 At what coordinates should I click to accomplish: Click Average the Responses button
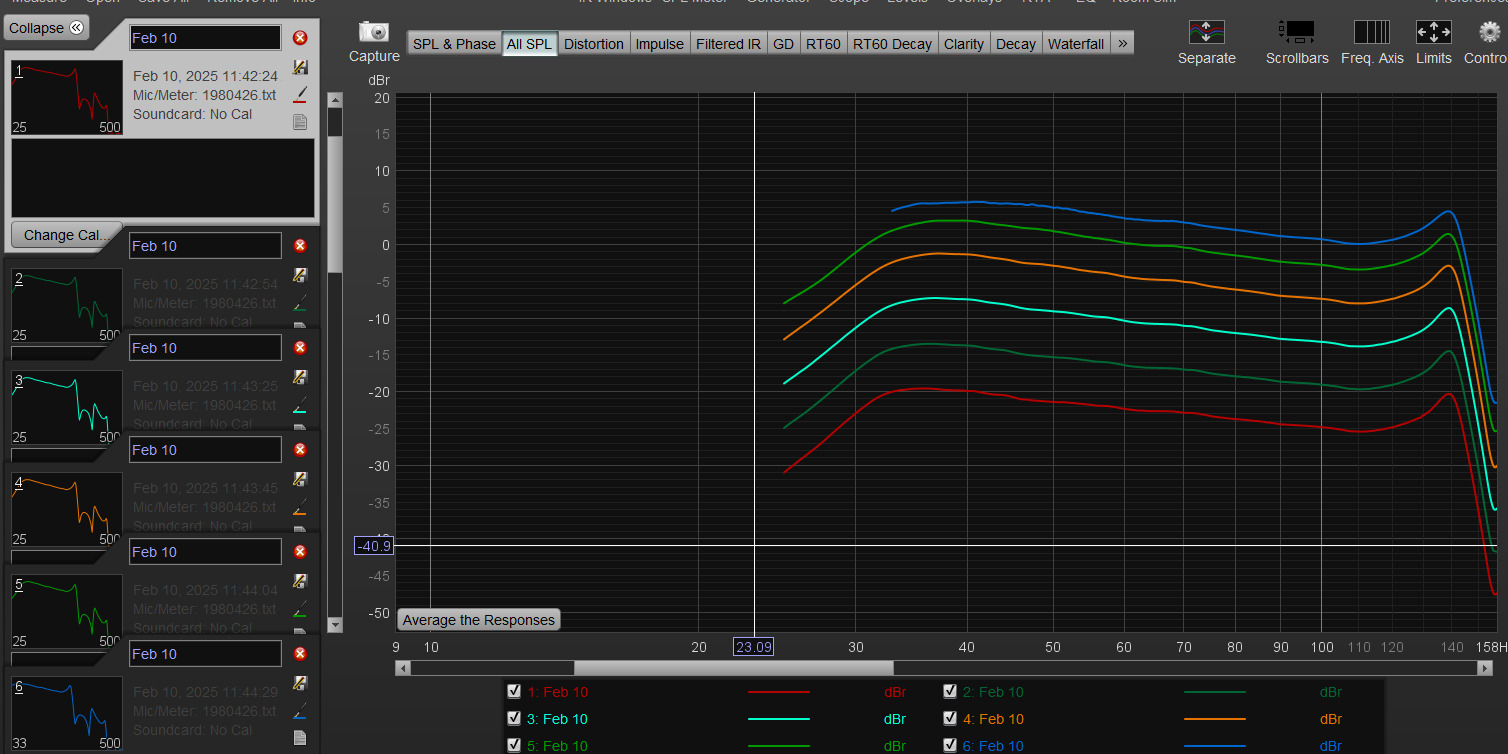pyautogui.click(x=478, y=620)
